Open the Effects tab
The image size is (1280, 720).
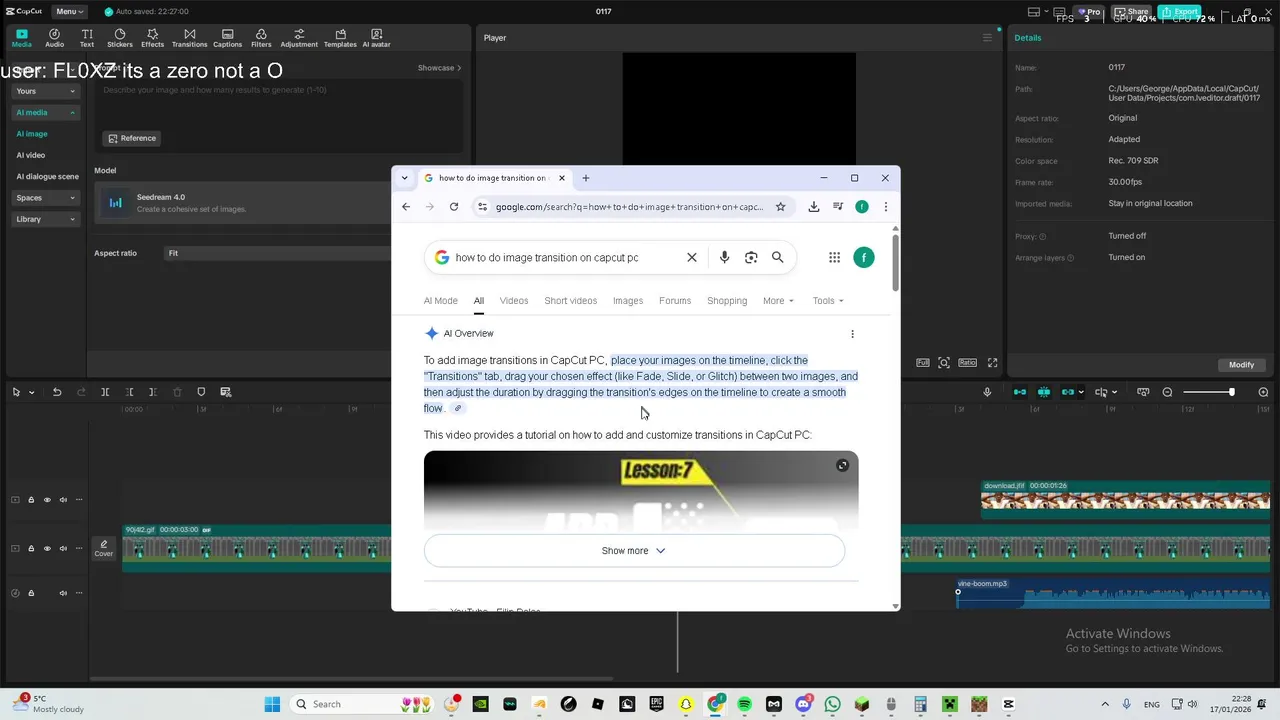point(152,38)
